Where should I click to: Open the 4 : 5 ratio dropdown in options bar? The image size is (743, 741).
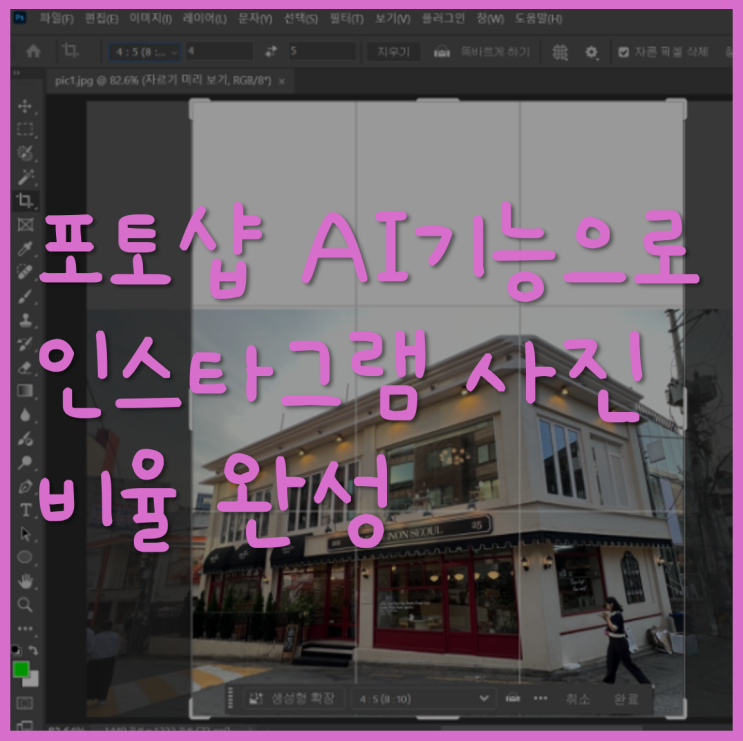145,52
